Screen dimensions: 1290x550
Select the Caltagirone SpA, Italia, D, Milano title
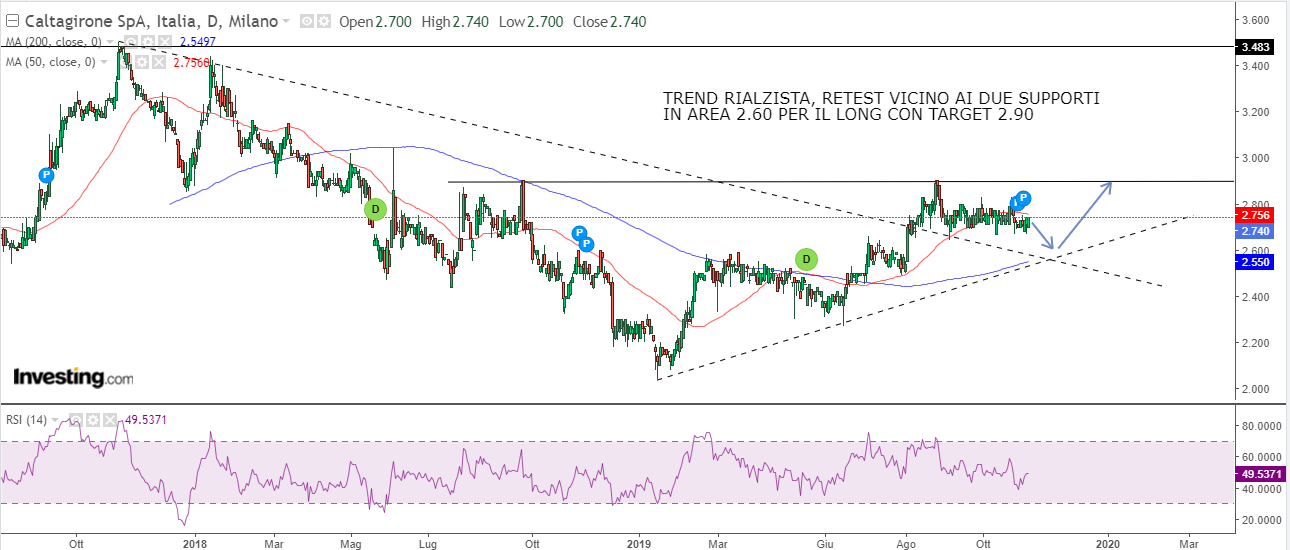[x=151, y=21]
